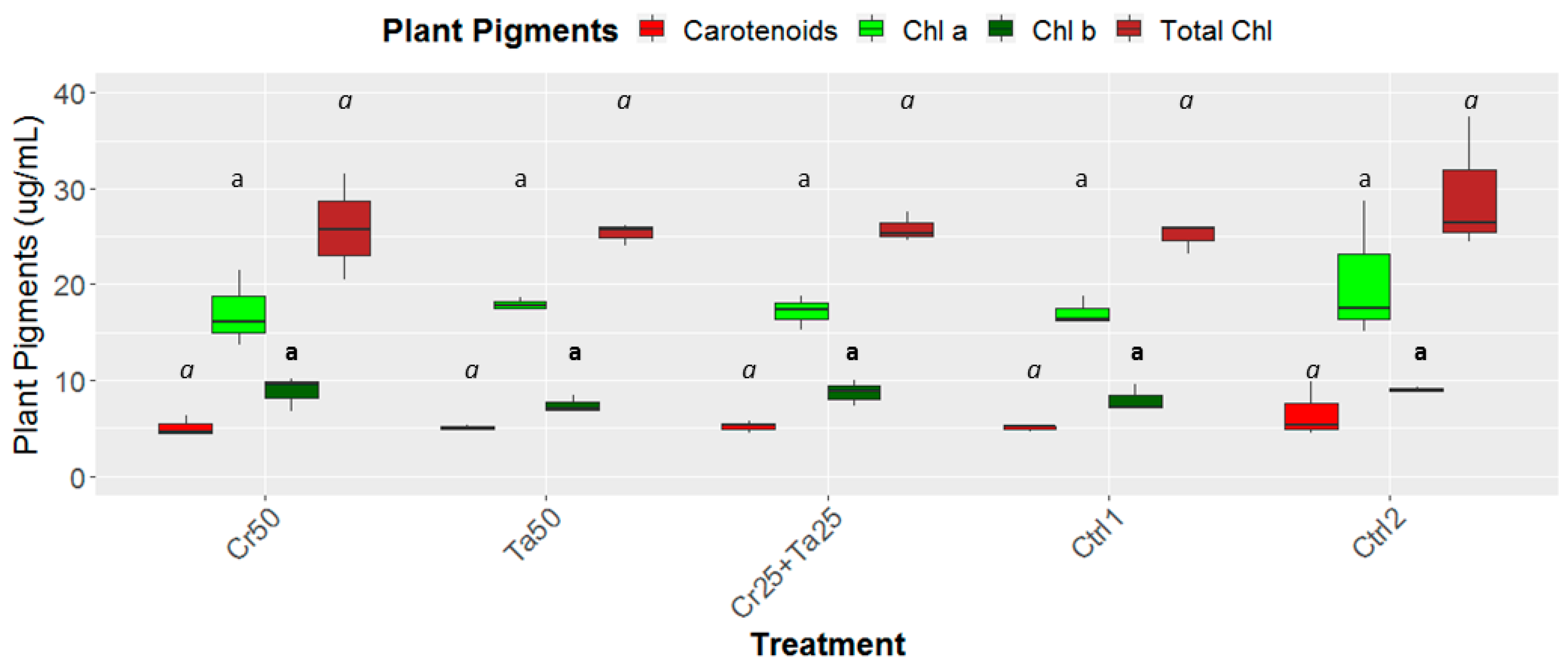Select the Ta50 x-axis label
Image resolution: width=1568 pixels, height=667 pixels.
pyautogui.click(x=531, y=534)
